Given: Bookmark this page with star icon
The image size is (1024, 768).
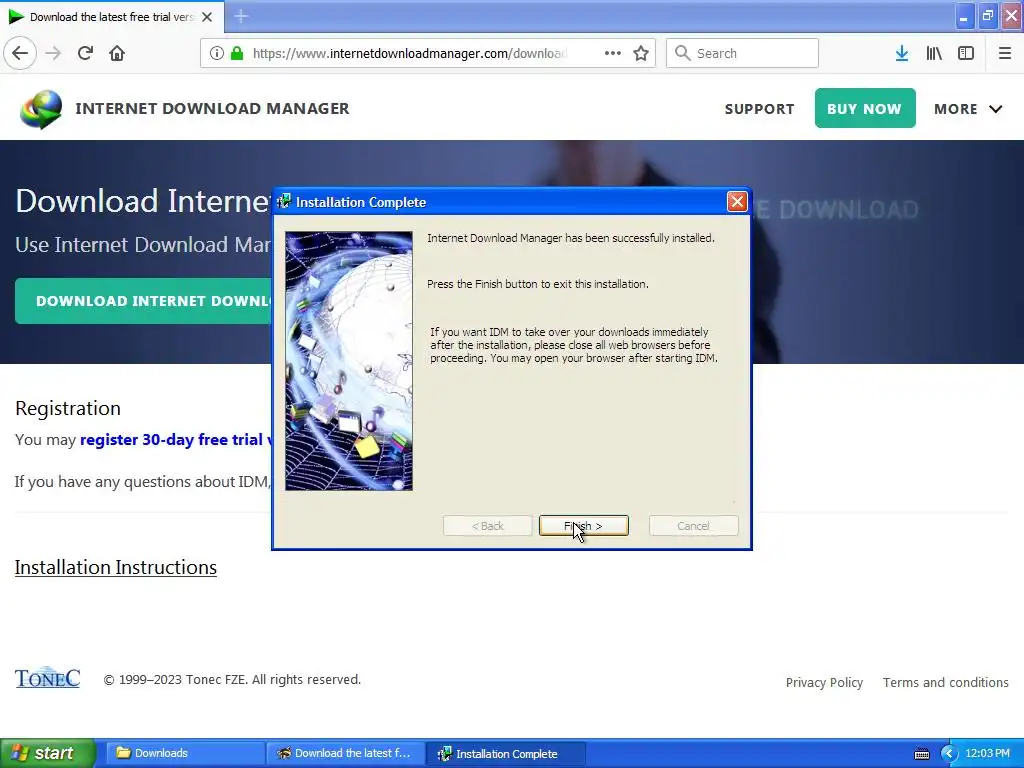Looking at the screenshot, I should 641,53.
